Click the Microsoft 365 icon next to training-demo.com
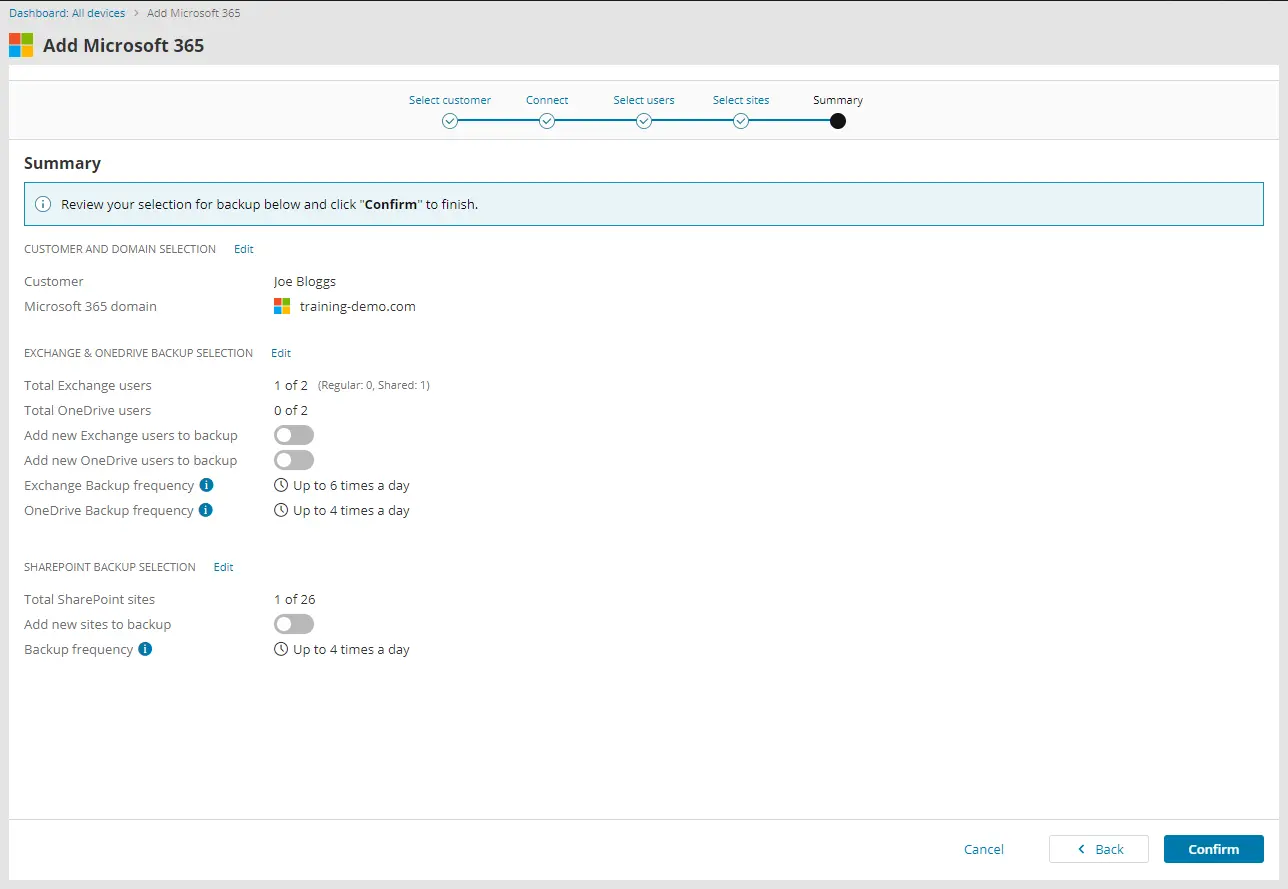1288x889 pixels. point(282,306)
